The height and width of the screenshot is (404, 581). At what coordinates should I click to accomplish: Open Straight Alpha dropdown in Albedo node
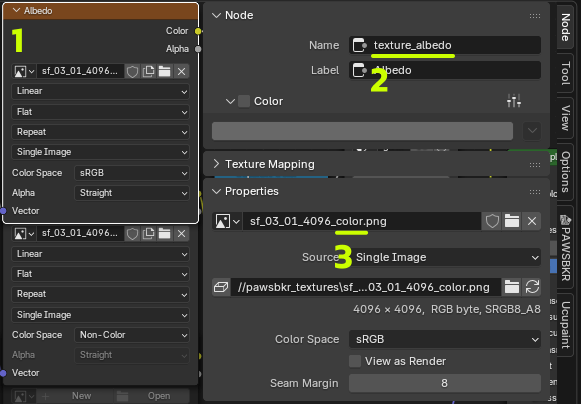132,193
